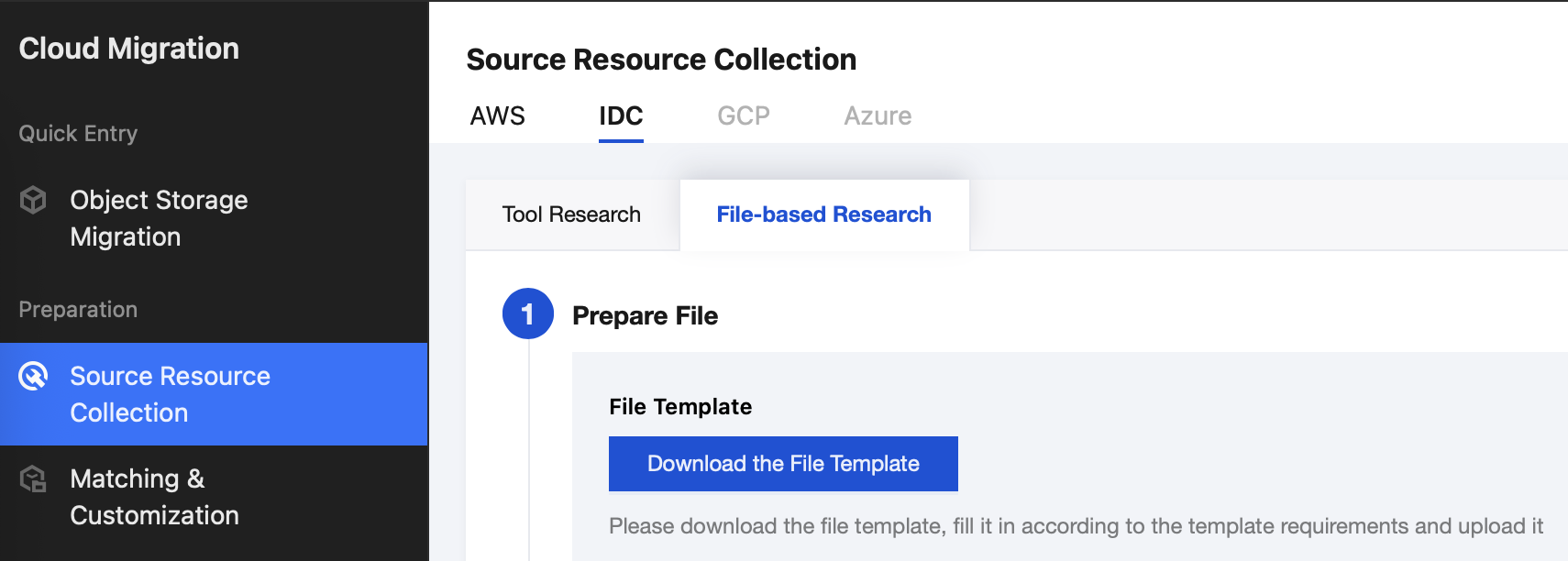This screenshot has width=1568, height=561.
Task: Click the Cloud Migration sidebar title
Action: [129, 49]
